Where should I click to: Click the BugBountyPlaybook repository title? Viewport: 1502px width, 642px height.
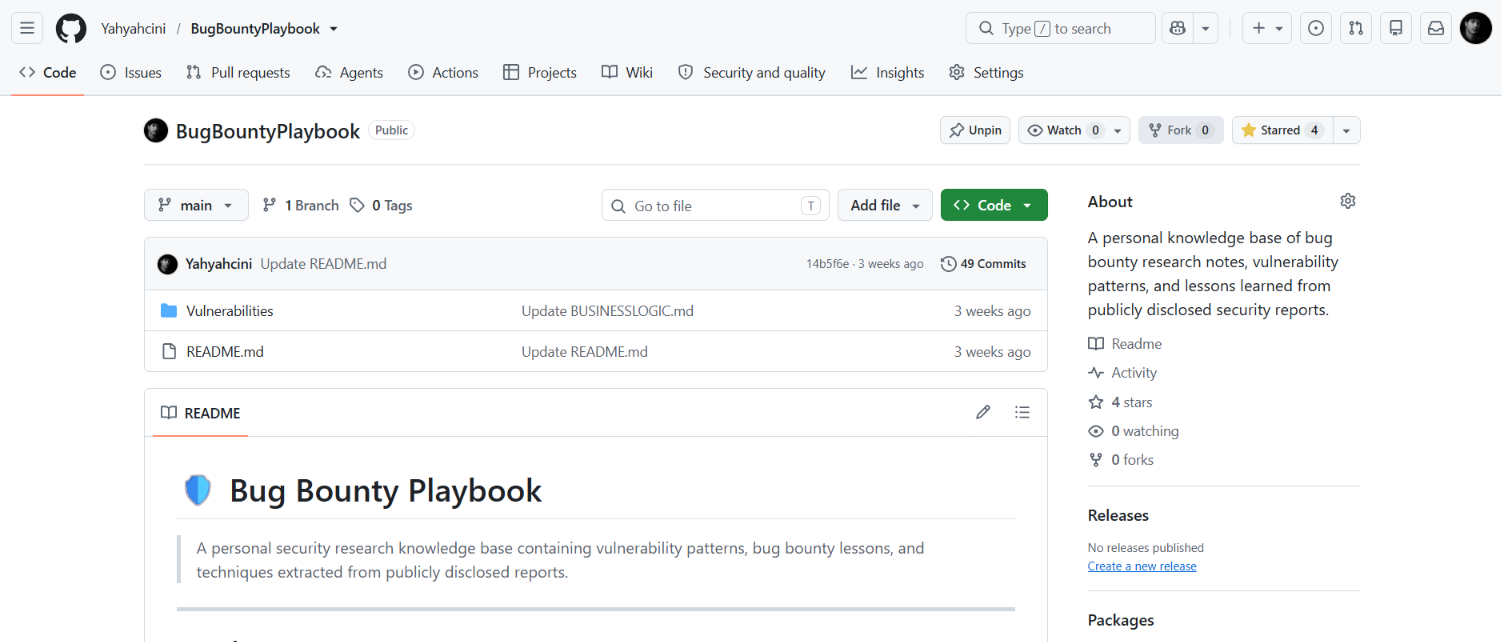[268, 131]
